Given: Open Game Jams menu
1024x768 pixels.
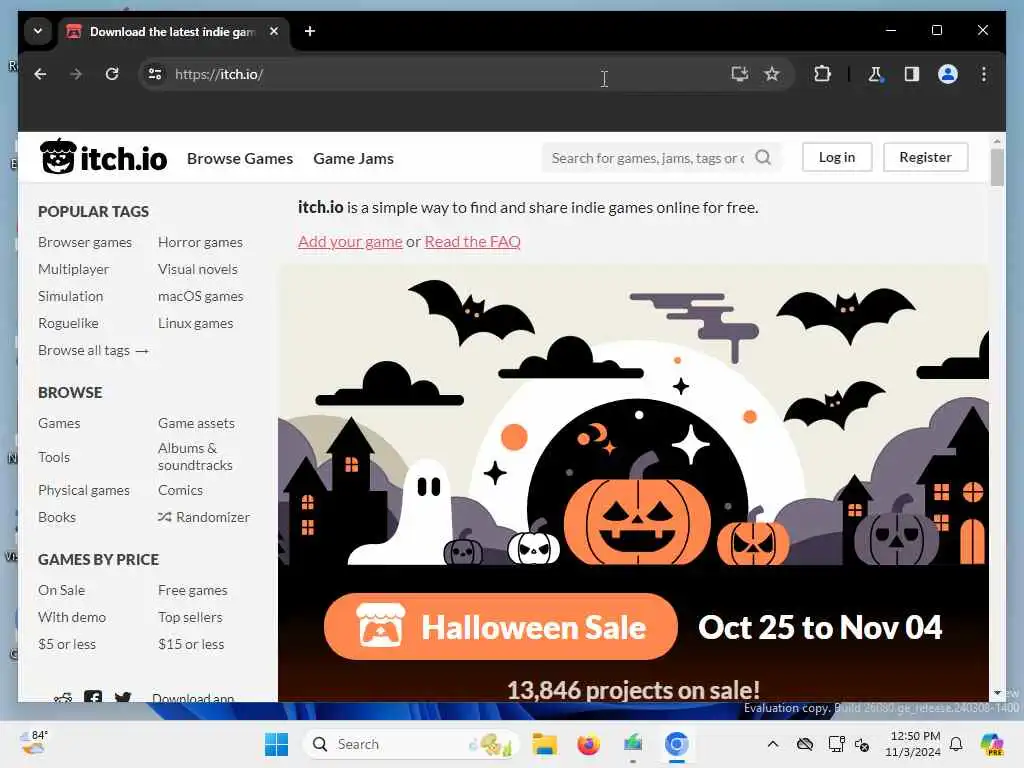Looking at the screenshot, I should [x=353, y=159].
